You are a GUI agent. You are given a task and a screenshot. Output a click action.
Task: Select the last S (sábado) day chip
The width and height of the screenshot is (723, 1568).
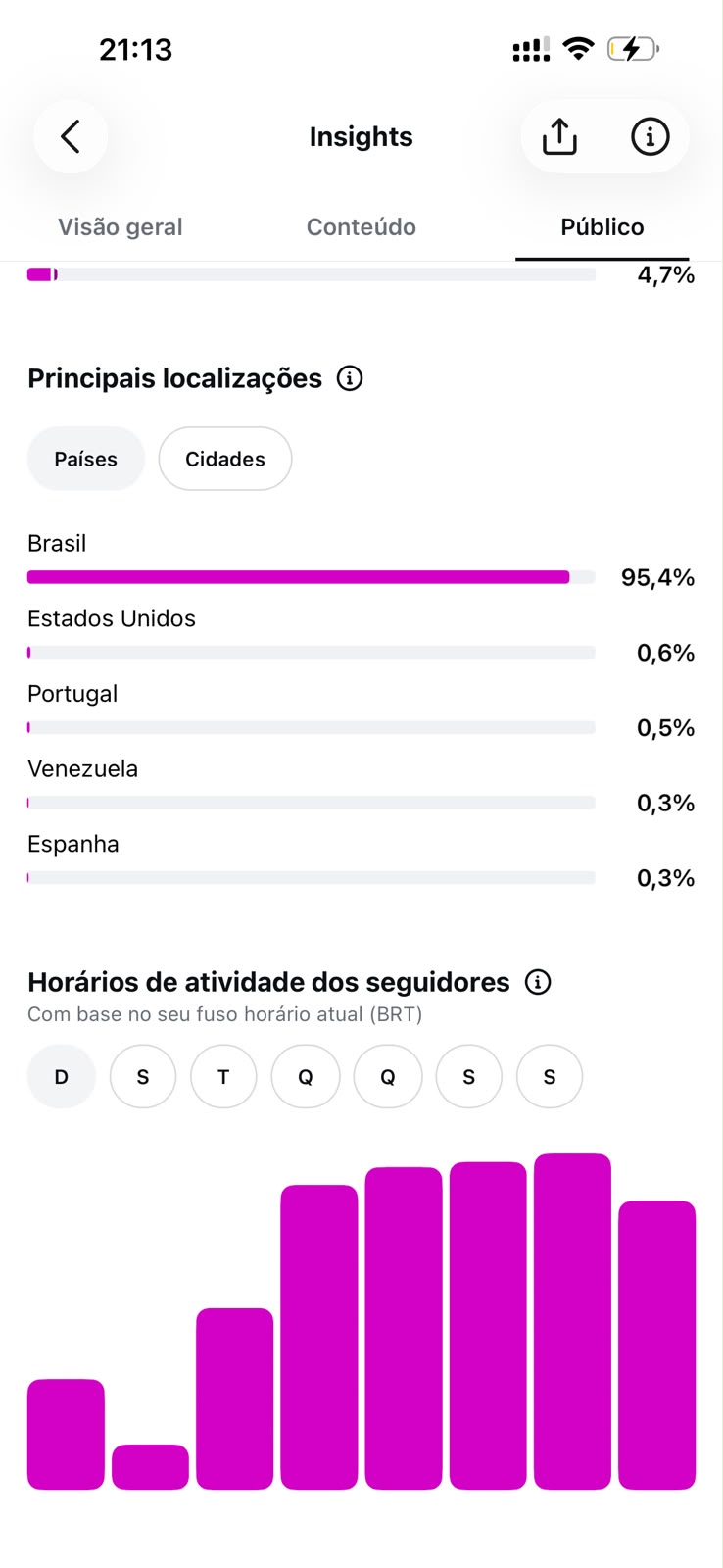click(x=550, y=1077)
